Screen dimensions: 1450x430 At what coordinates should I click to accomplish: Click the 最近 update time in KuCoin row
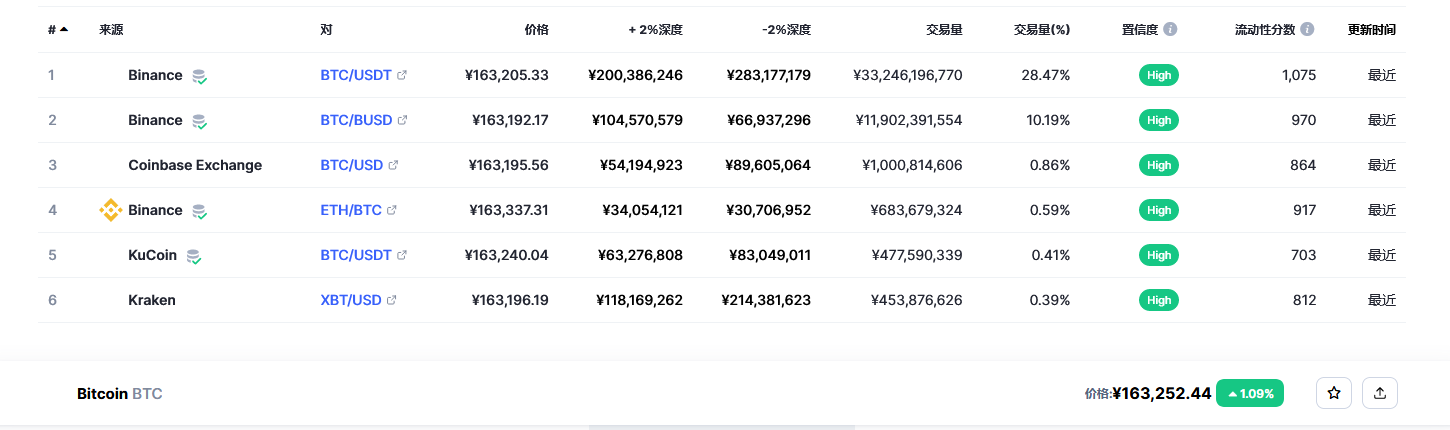1382,255
